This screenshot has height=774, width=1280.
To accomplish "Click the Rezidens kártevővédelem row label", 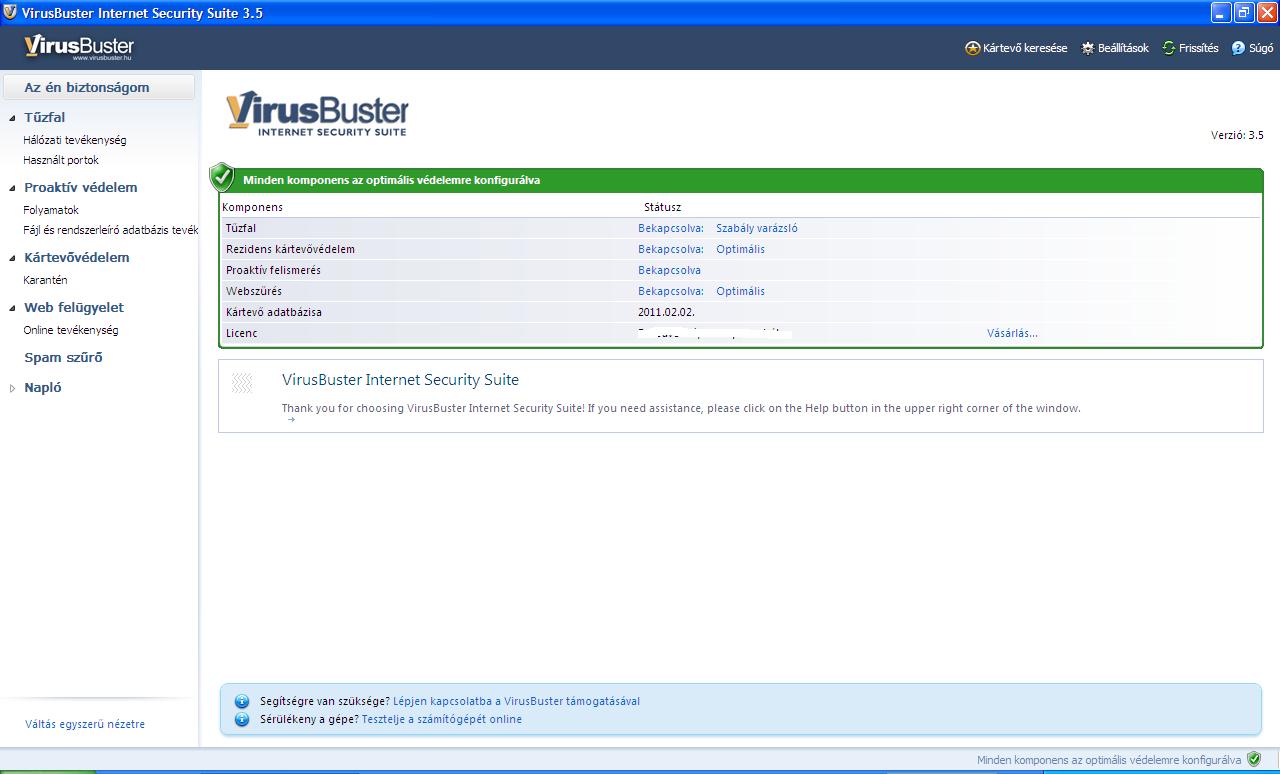I will pos(290,249).
